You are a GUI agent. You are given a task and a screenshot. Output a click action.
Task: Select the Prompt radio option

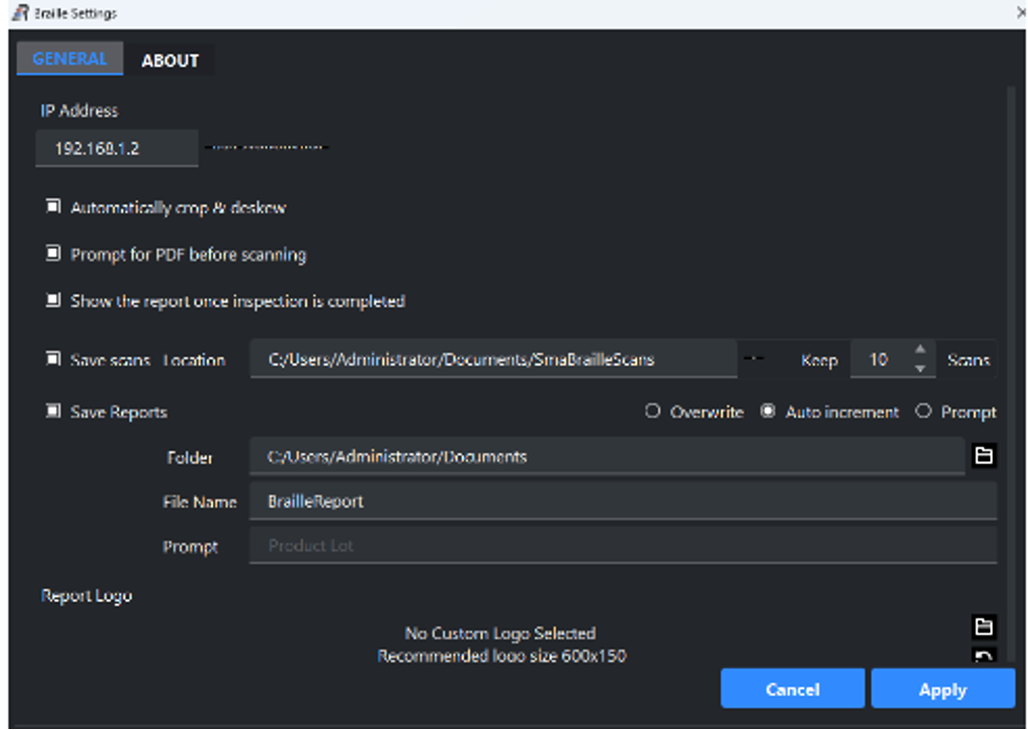tap(923, 411)
